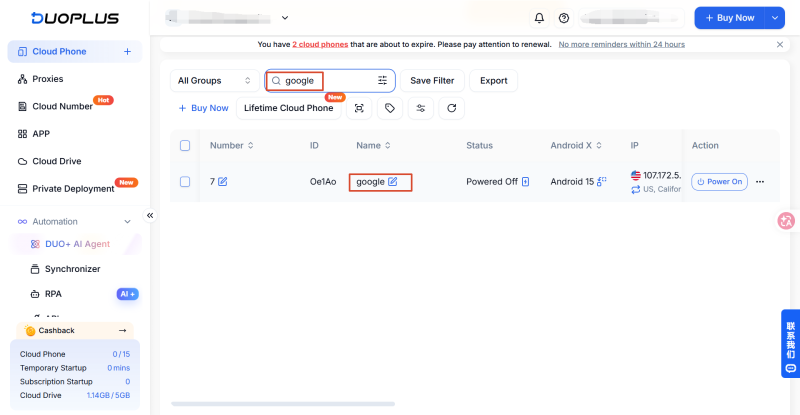Open Cloud Drive from sidebar
Viewport: 800px width, 415px height.
point(57,161)
